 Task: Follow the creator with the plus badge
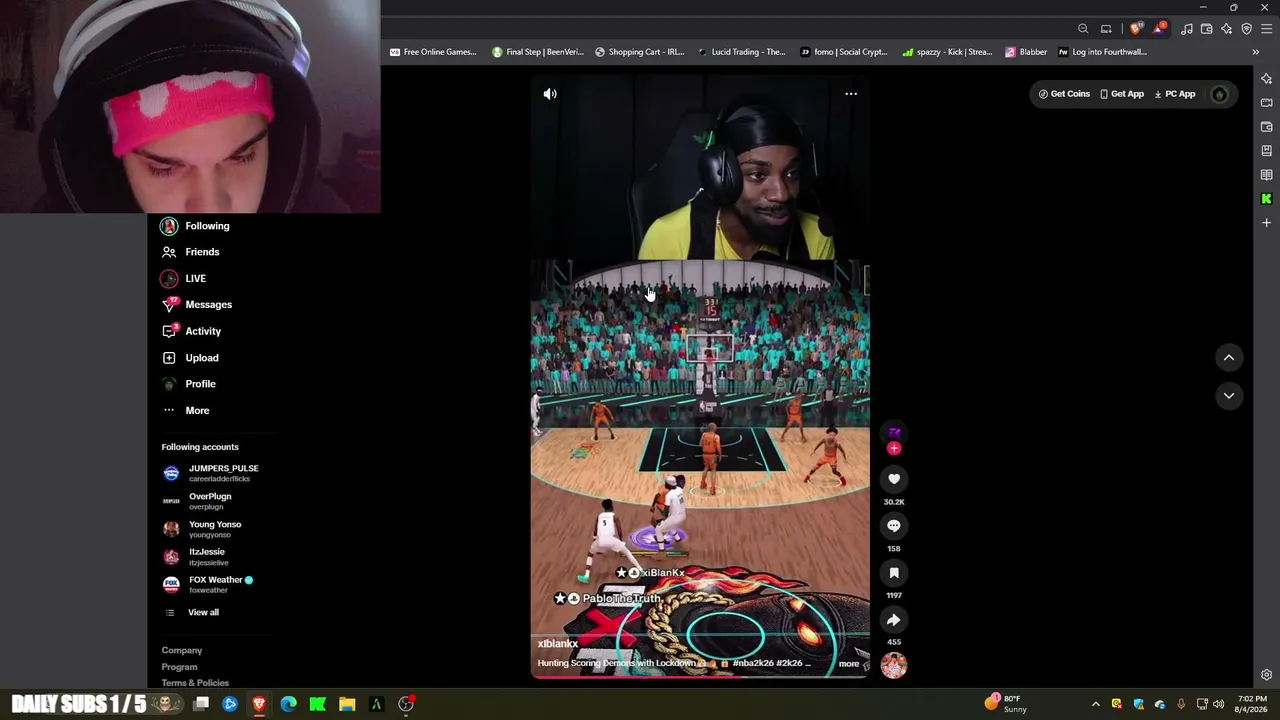[894, 448]
